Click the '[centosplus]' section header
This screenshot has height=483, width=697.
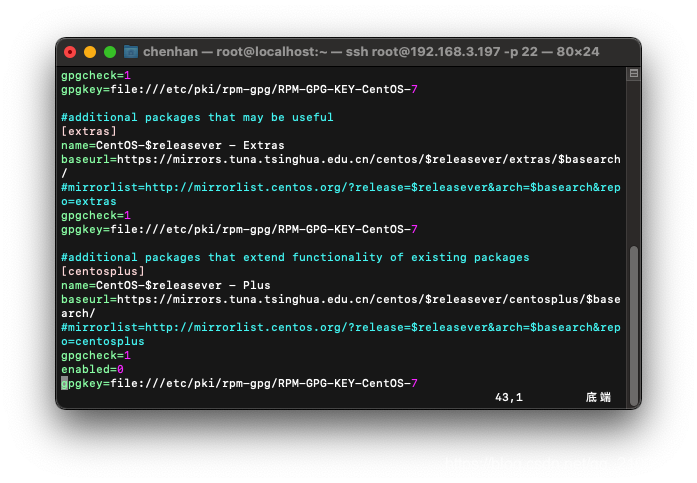pyautogui.click(x=103, y=271)
